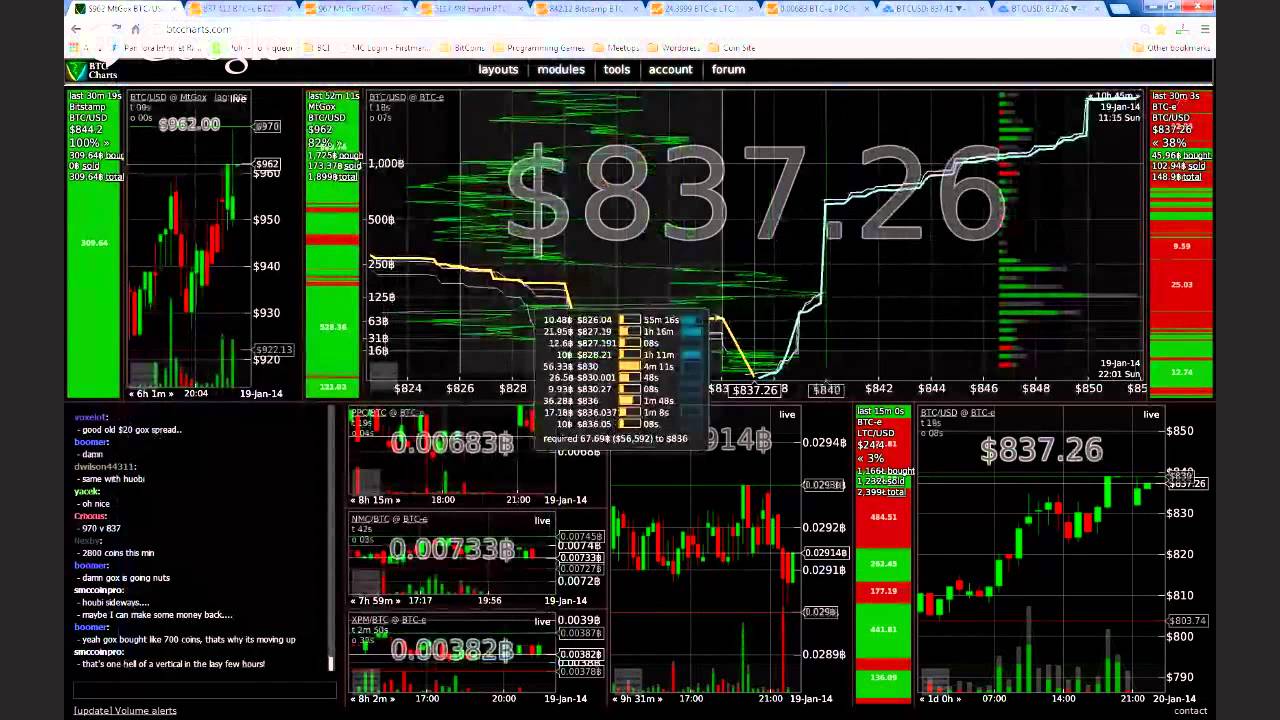Click the 0.02914฿ price label on LTC chart
Image resolution: width=1280 pixels, height=720 pixels.
click(826, 553)
